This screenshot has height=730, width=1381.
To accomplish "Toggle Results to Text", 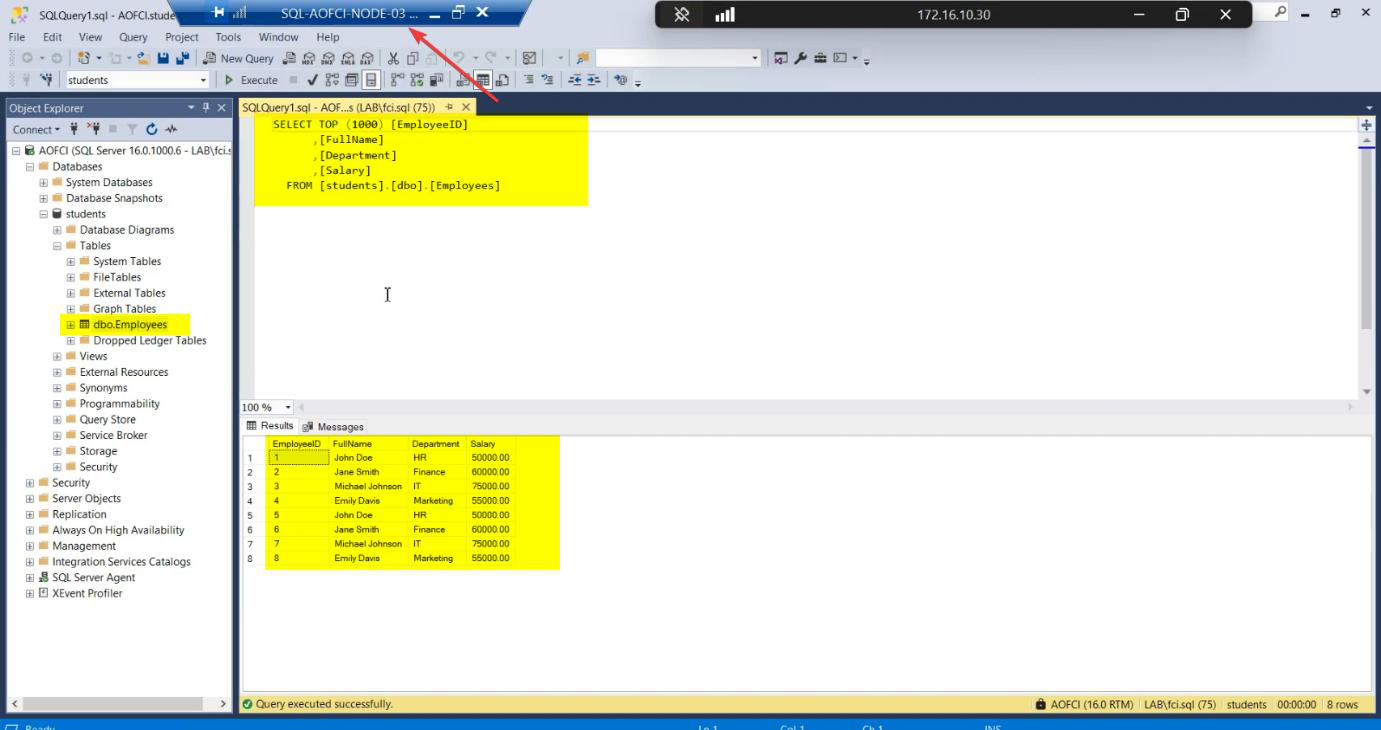I will click(464, 80).
